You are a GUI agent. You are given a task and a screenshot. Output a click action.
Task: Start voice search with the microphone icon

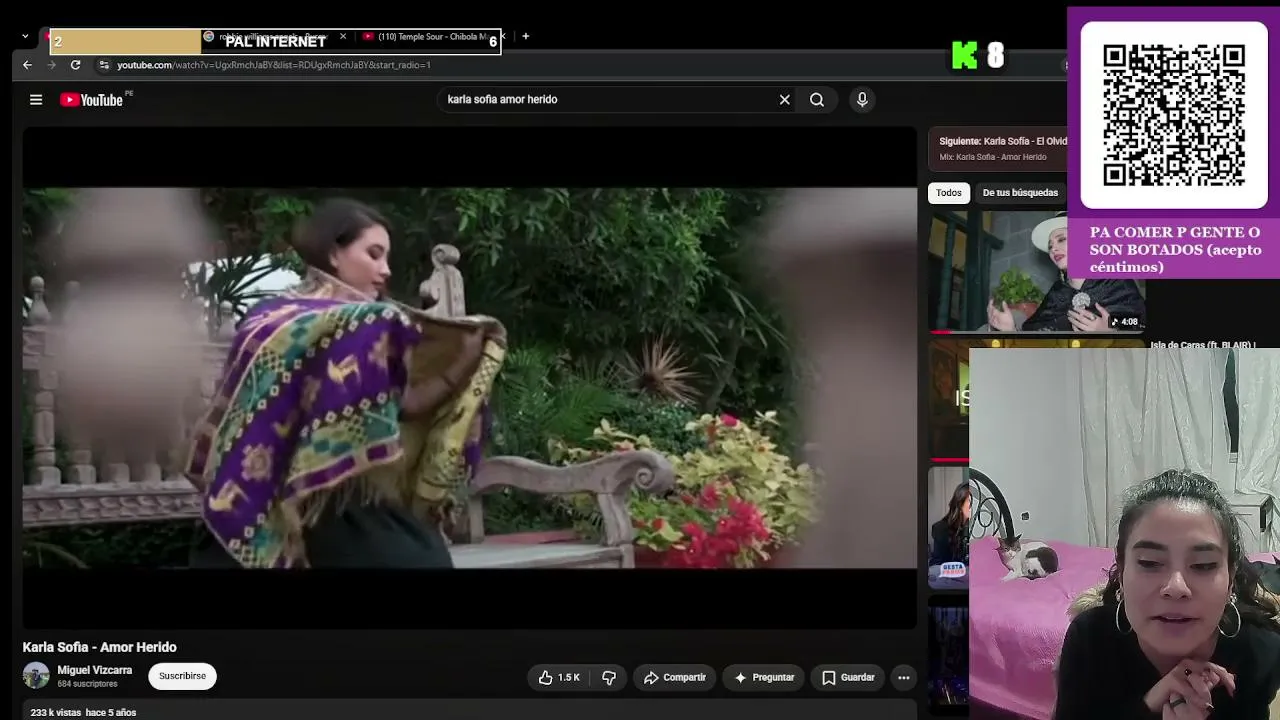click(x=862, y=99)
